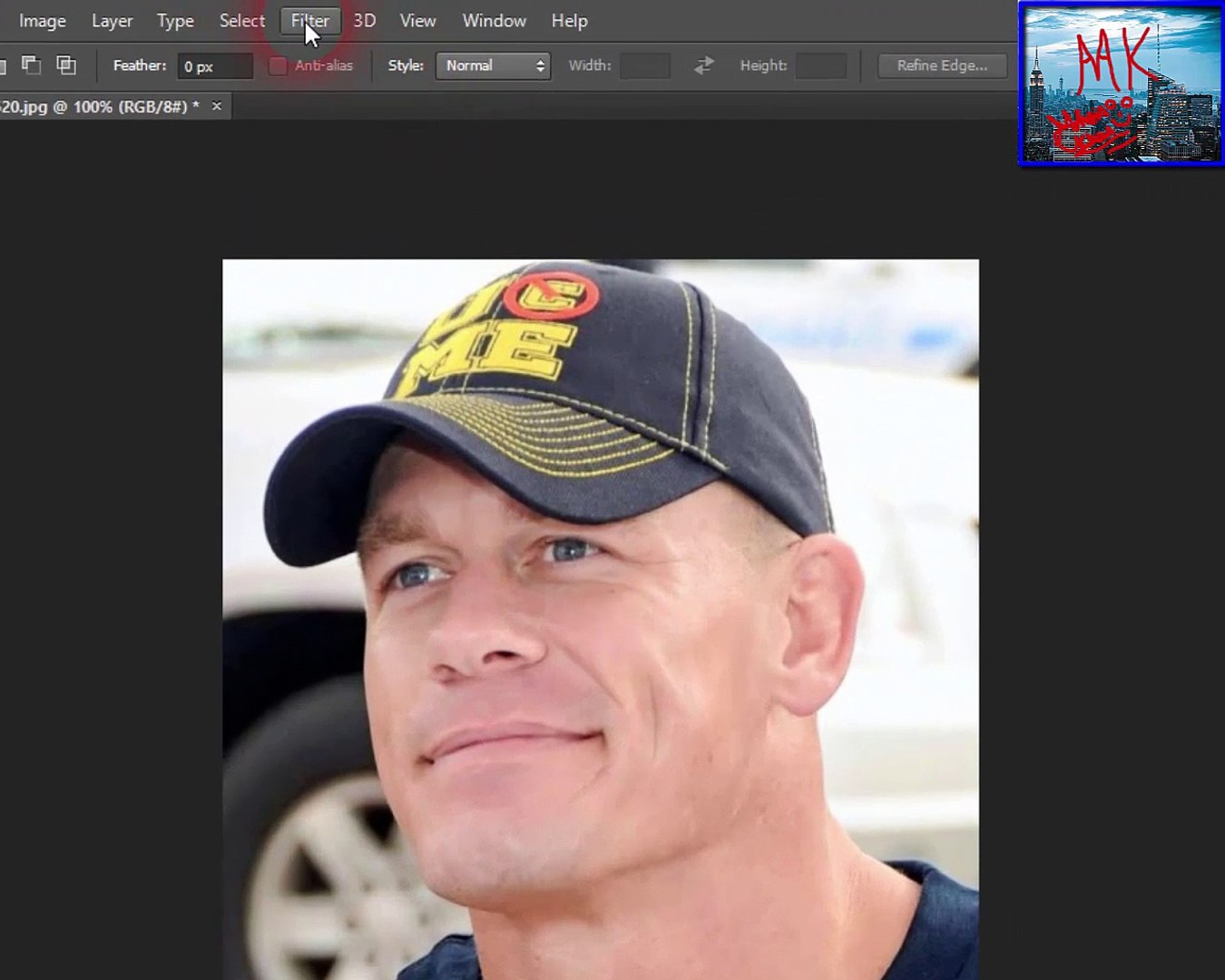Select the document tab at 100% RGB/8#
The width and height of the screenshot is (1225, 980).
99,107
